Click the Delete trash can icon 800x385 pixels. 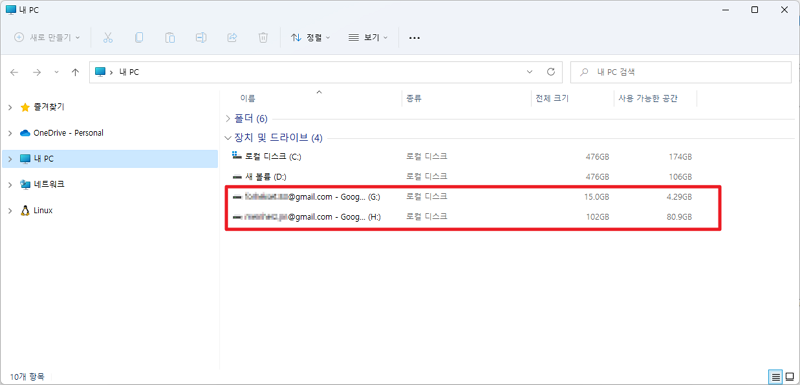pyautogui.click(x=263, y=38)
